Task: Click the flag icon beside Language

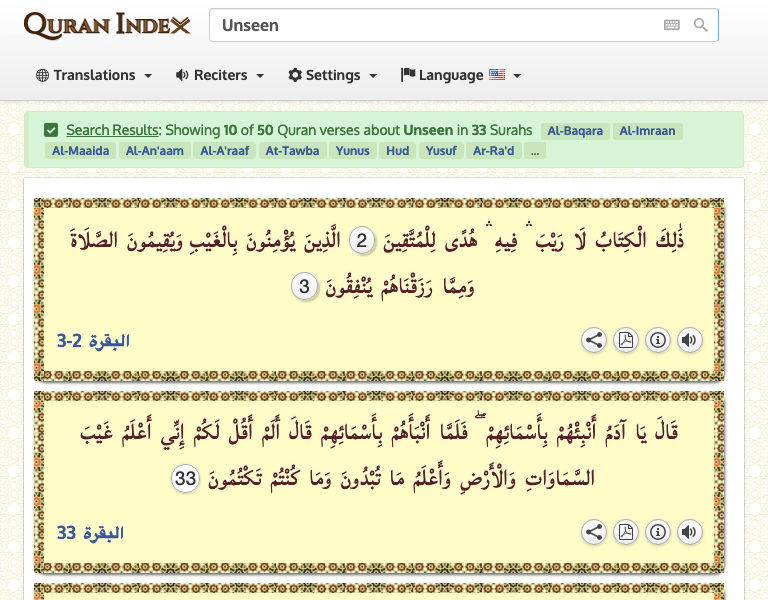Action: (408, 75)
